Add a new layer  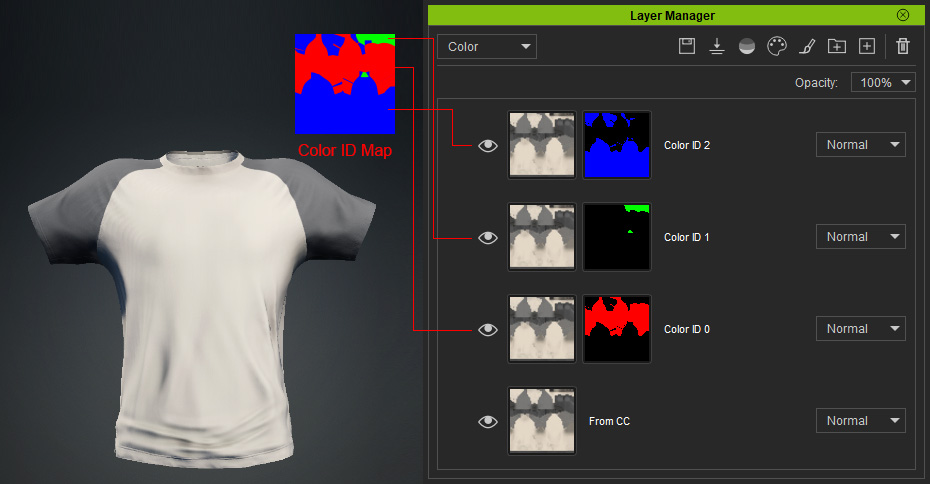867,46
